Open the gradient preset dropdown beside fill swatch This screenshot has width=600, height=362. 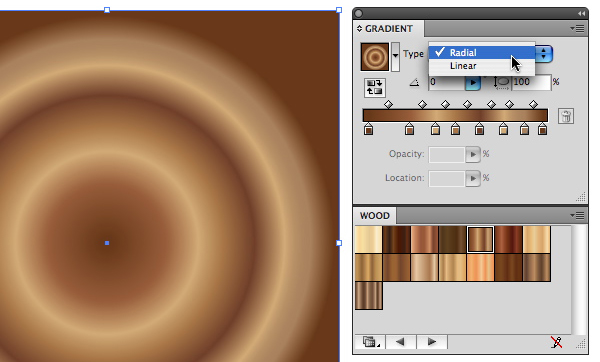pos(395,57)
